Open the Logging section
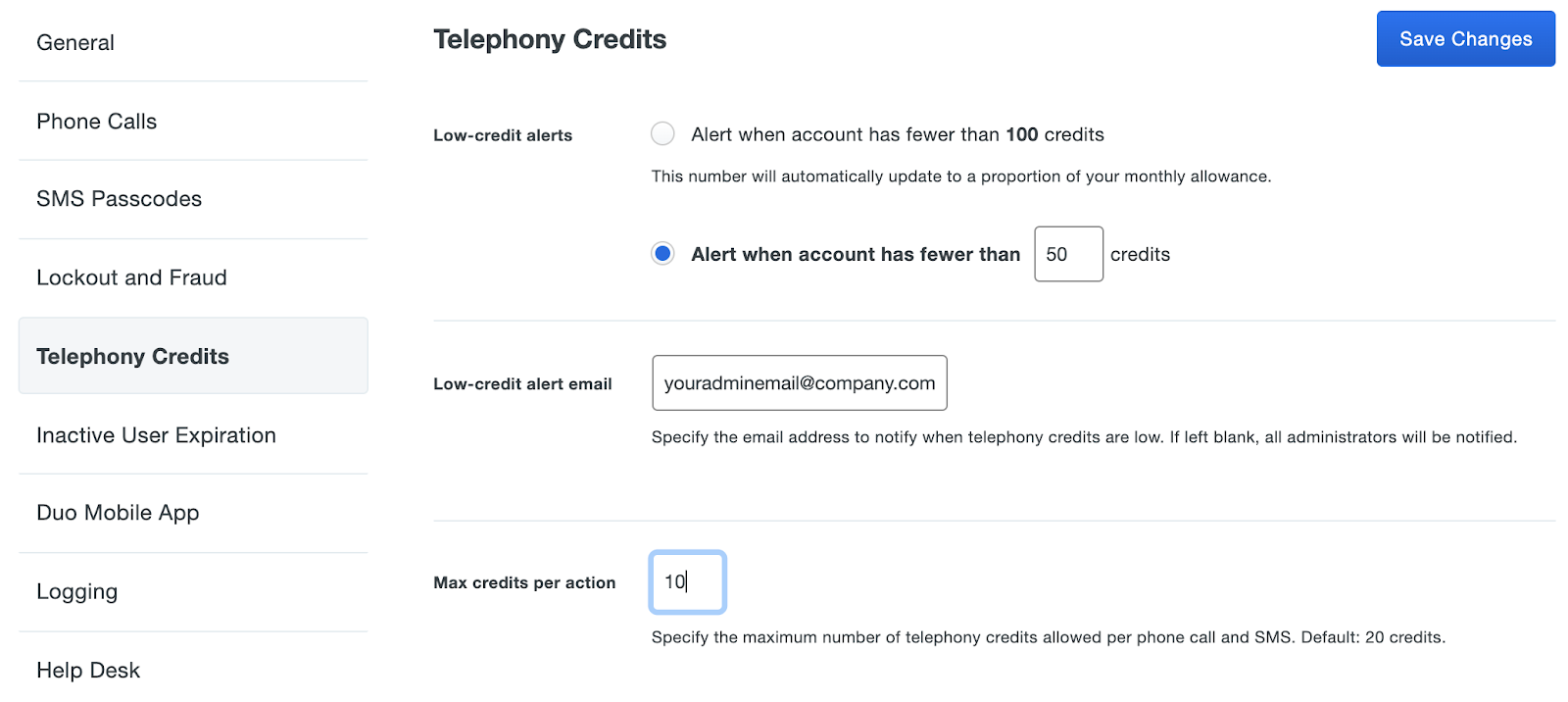The height and width of the screenshot is (702, 1568). tap(193, 591)
